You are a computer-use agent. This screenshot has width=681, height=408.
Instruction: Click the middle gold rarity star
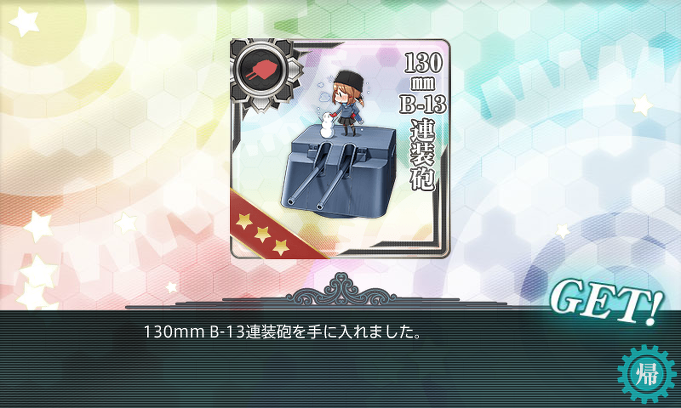(262, 234)
